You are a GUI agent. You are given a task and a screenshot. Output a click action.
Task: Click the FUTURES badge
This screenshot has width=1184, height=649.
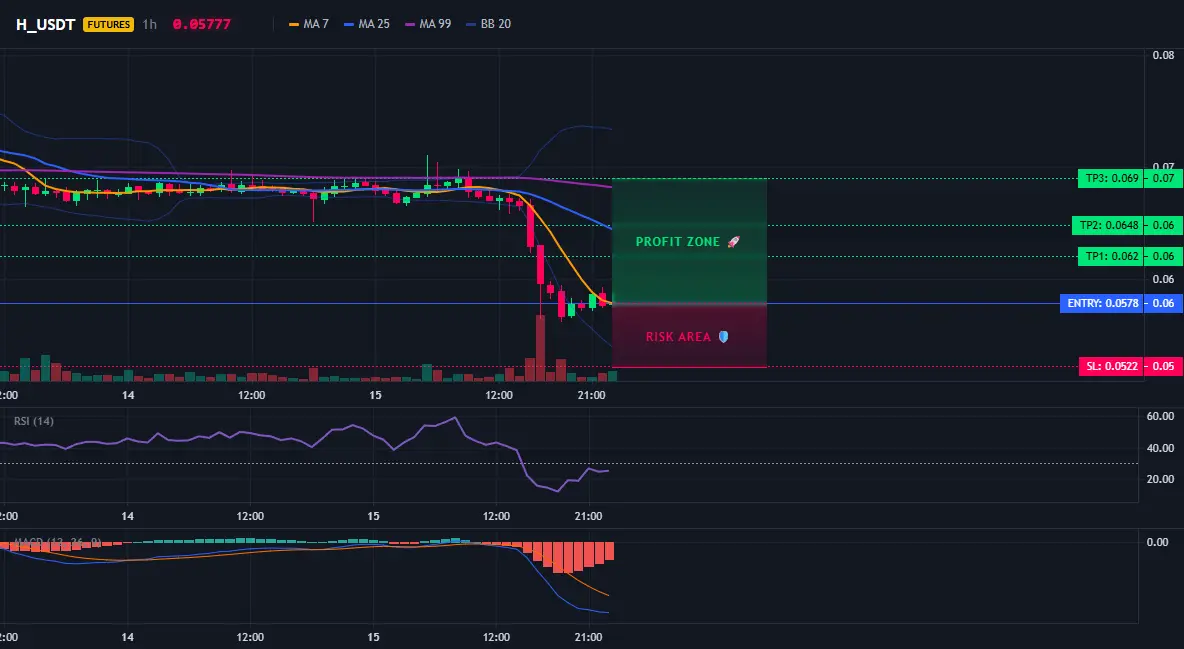coord(109,24)
